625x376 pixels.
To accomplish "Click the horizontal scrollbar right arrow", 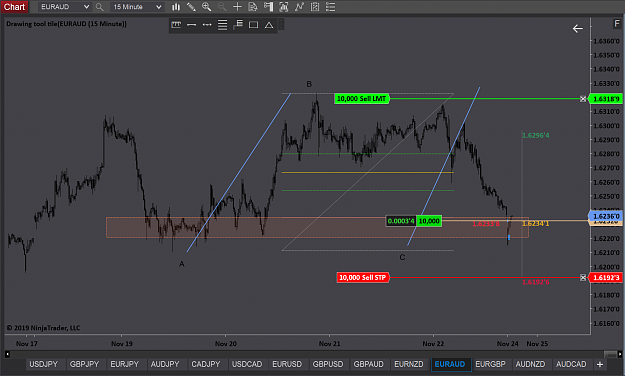I will 619,354.
